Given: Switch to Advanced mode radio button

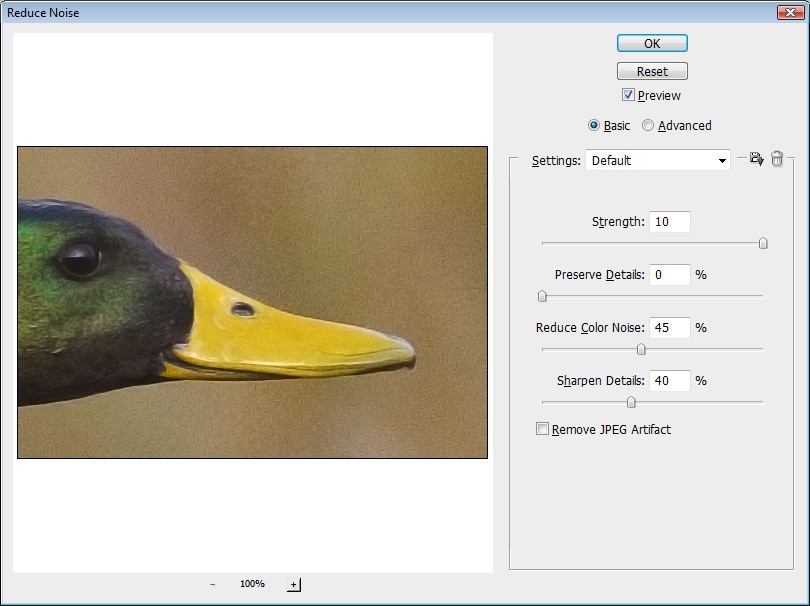Looking at the screenshot, I should [x=648, y=125].
